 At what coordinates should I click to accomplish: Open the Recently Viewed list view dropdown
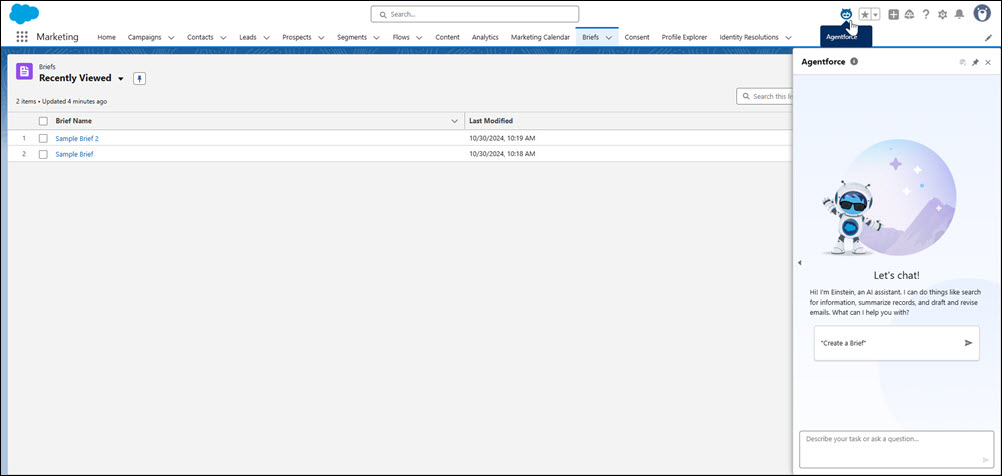click(x=120, y=79)
